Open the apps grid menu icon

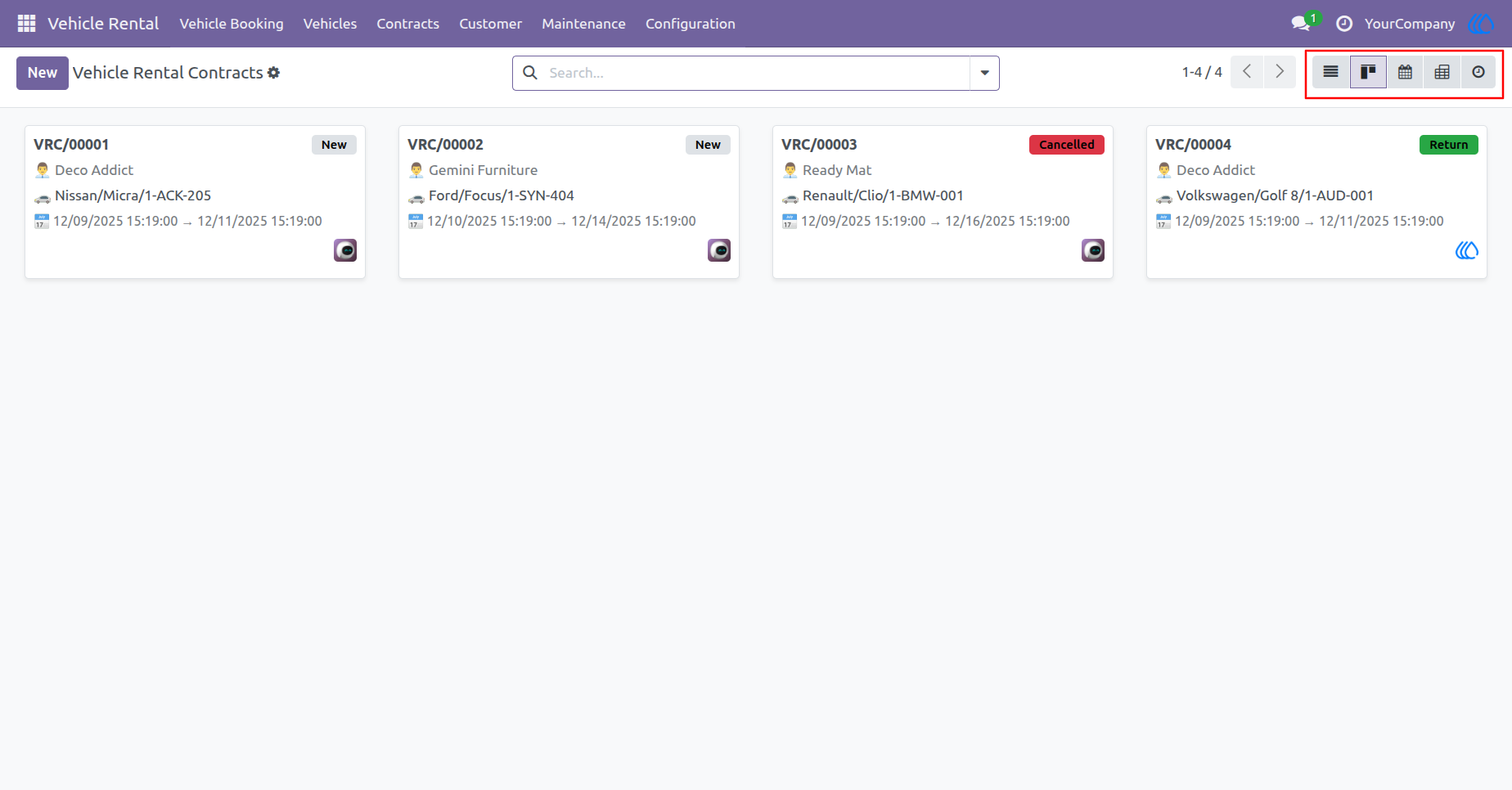(x=26, y=24)
